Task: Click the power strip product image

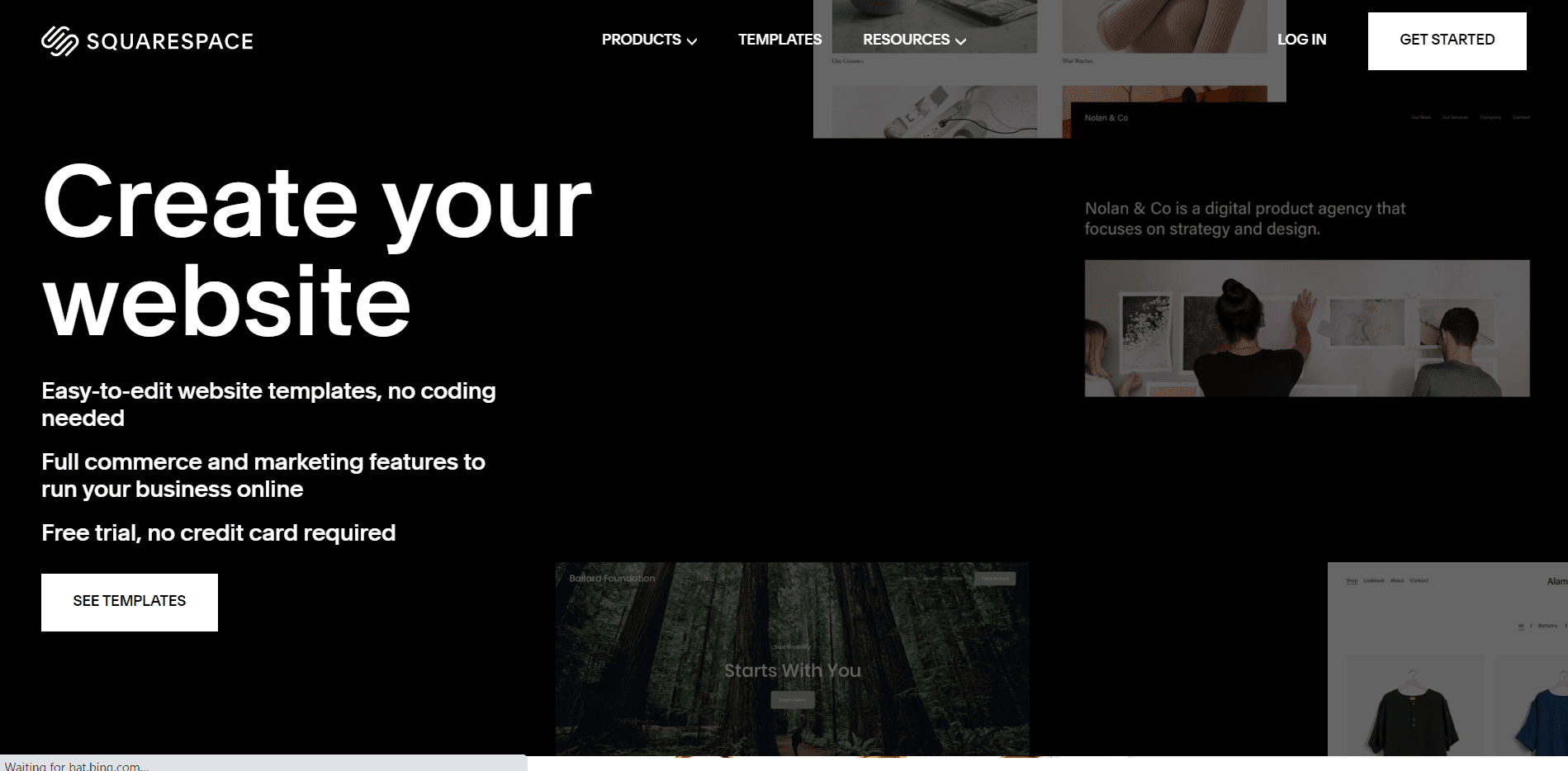Action: coord(933,113)
